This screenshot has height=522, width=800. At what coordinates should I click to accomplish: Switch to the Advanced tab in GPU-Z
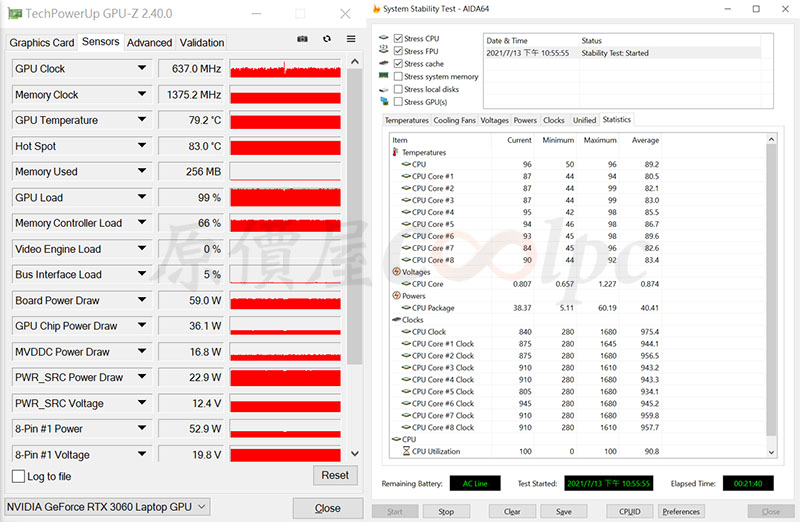(149, 43)
